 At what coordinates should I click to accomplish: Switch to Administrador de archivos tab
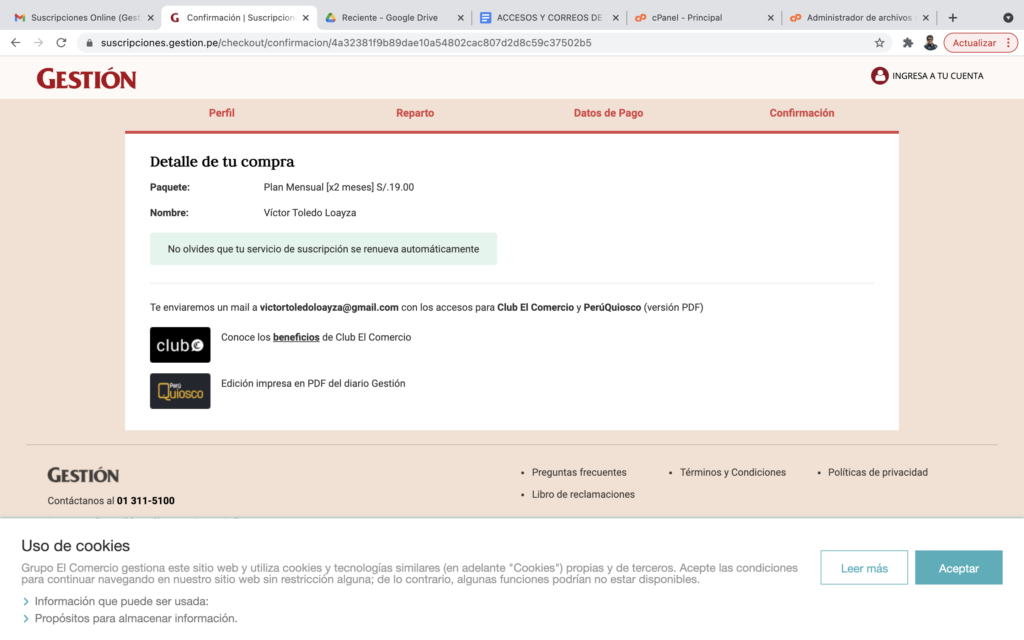861,18
